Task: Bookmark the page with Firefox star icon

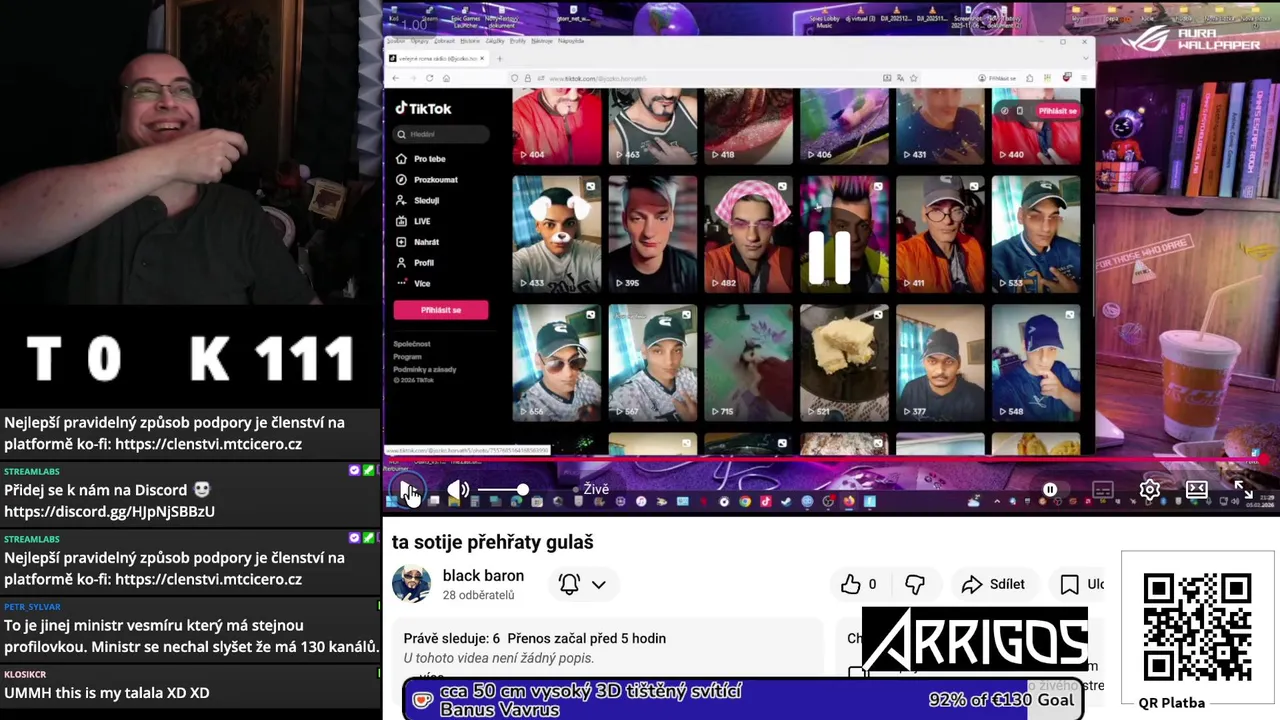Action: (913, 78)
